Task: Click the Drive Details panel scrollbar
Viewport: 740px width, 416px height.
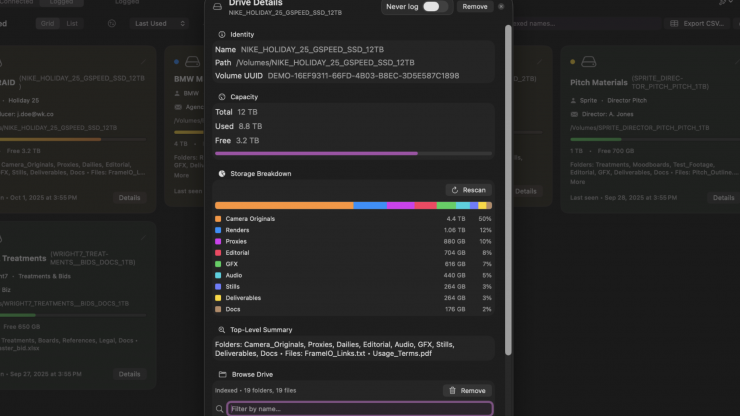Action: pos(508,189)
